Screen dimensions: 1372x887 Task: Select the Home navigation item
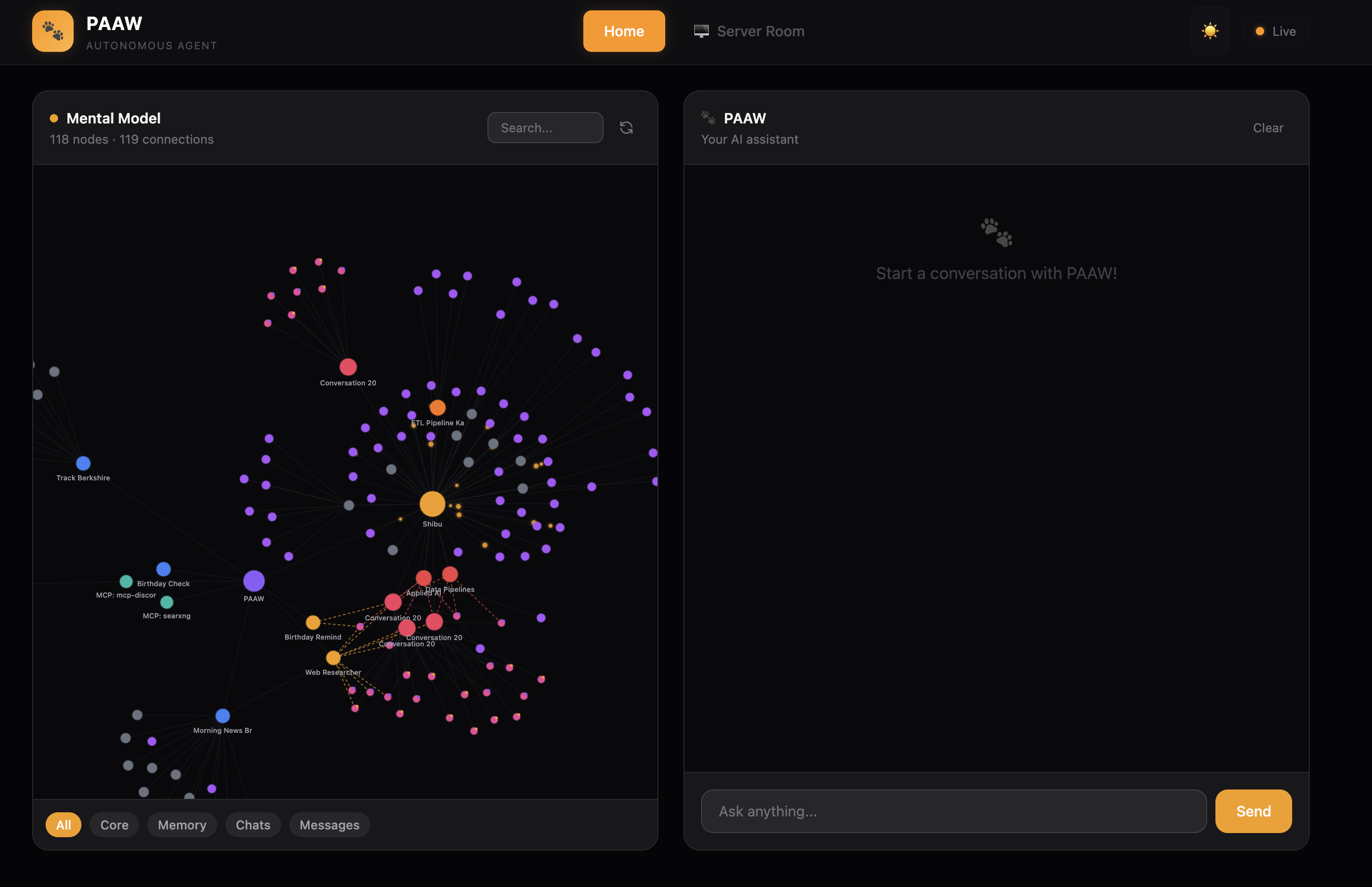click(624, 31)
